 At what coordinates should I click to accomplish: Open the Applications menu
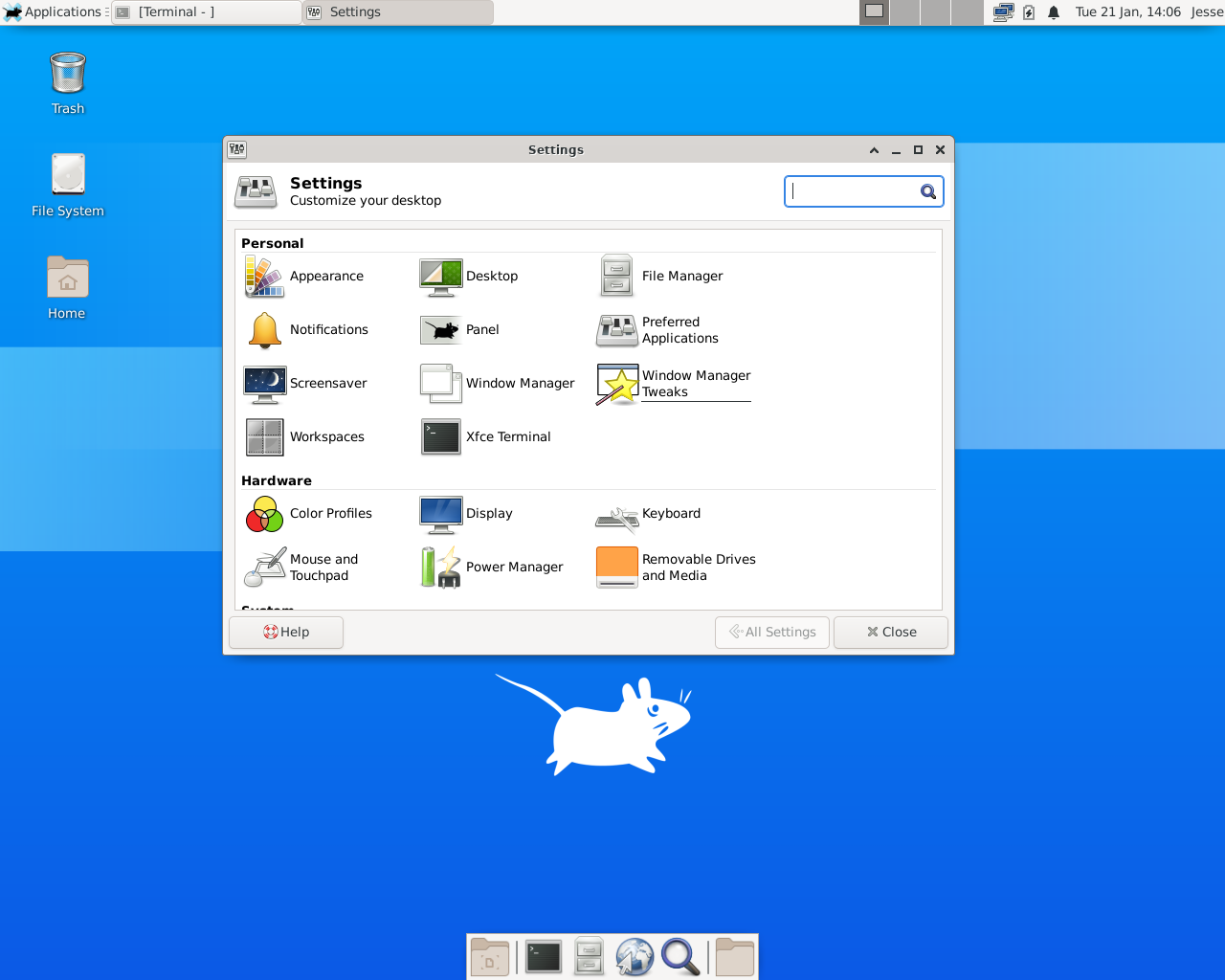(x=56, y=11)
